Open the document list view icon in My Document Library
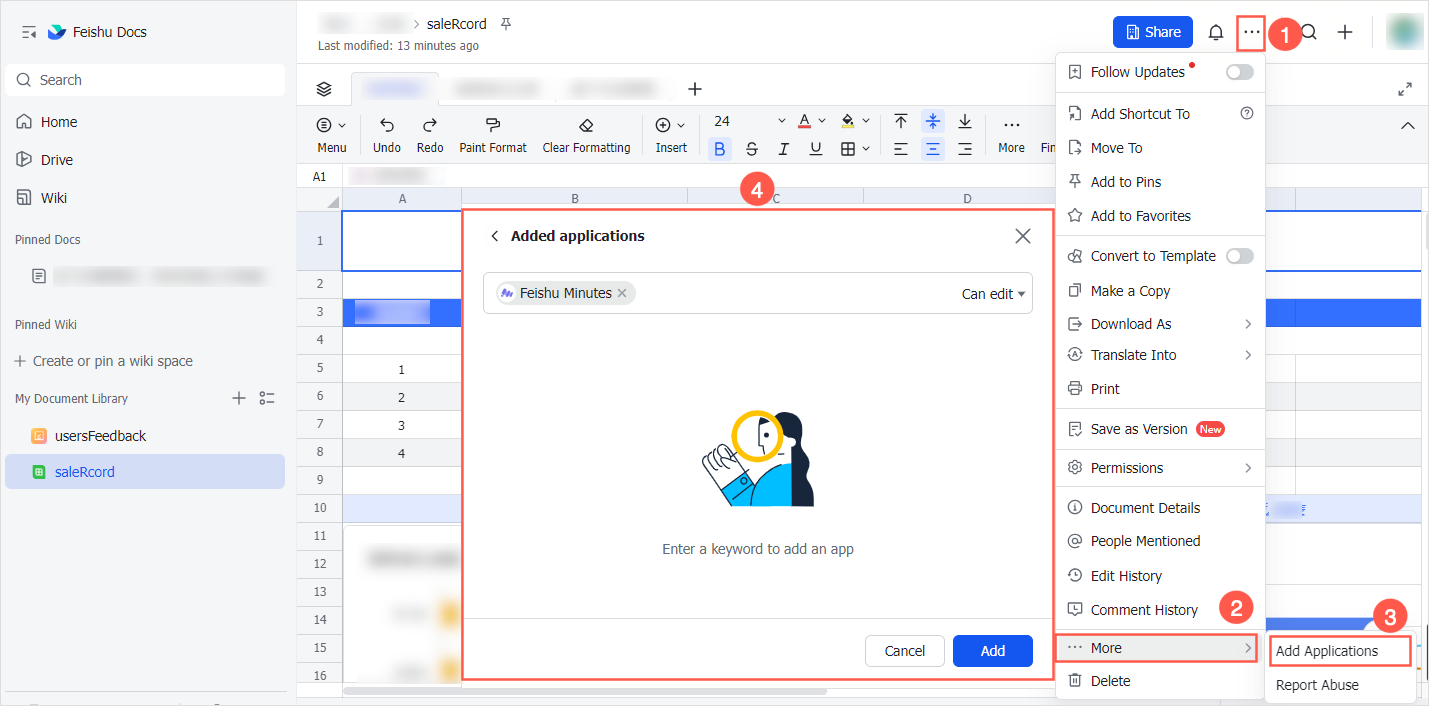Screen dimensions: 1429x706 267,398
